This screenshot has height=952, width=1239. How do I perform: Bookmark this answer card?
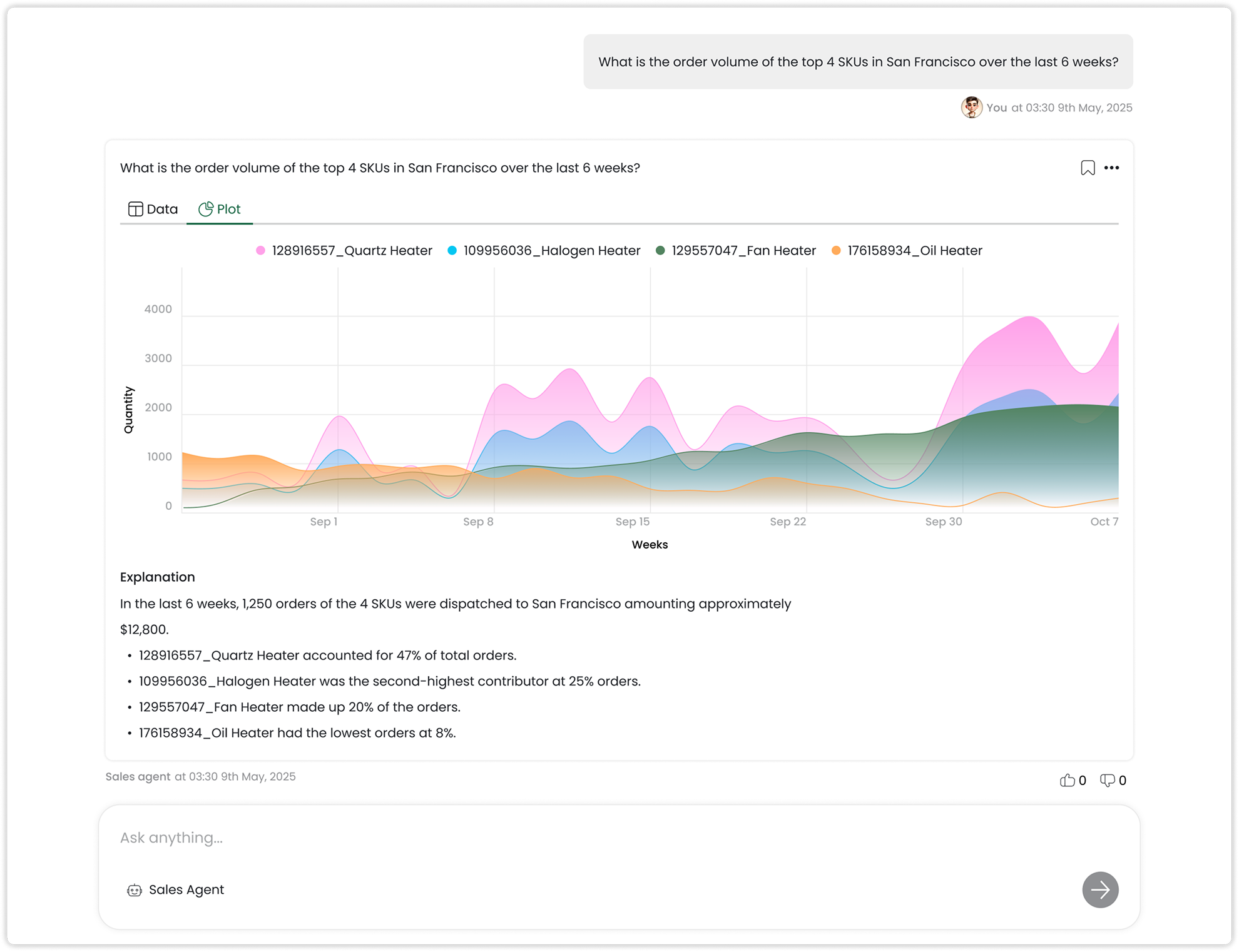(x=1088, y=168)
